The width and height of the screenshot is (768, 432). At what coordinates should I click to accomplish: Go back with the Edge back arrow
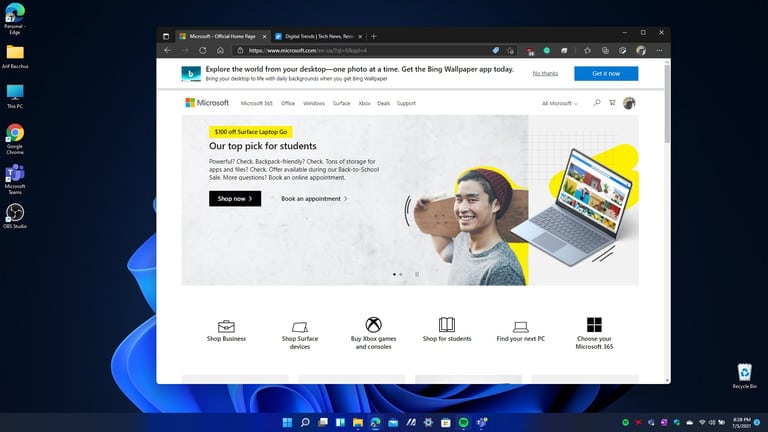(x=168, y=50)
